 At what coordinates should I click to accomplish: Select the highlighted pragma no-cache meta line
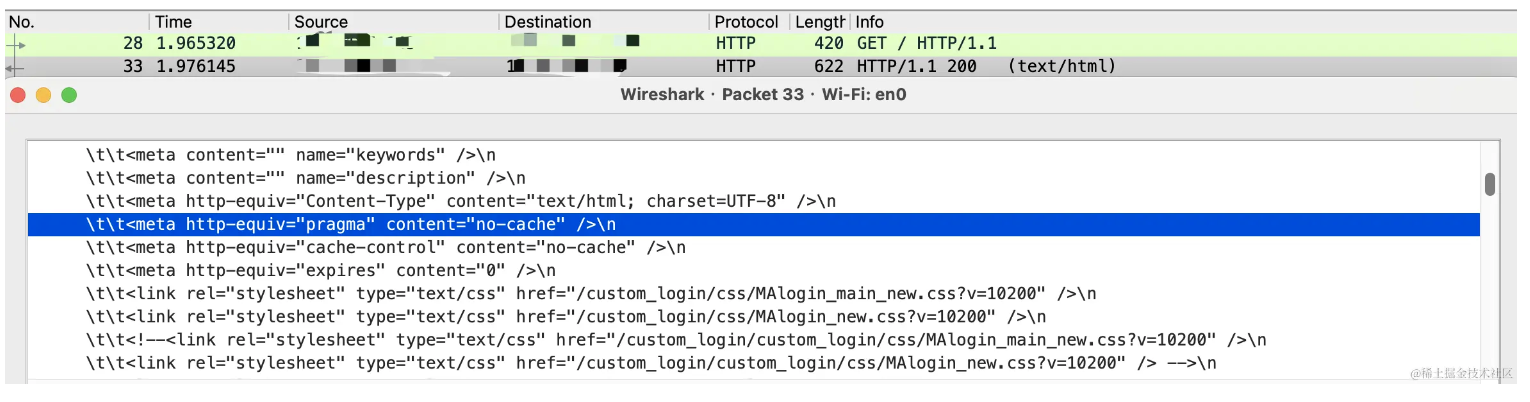coord(754,224)
